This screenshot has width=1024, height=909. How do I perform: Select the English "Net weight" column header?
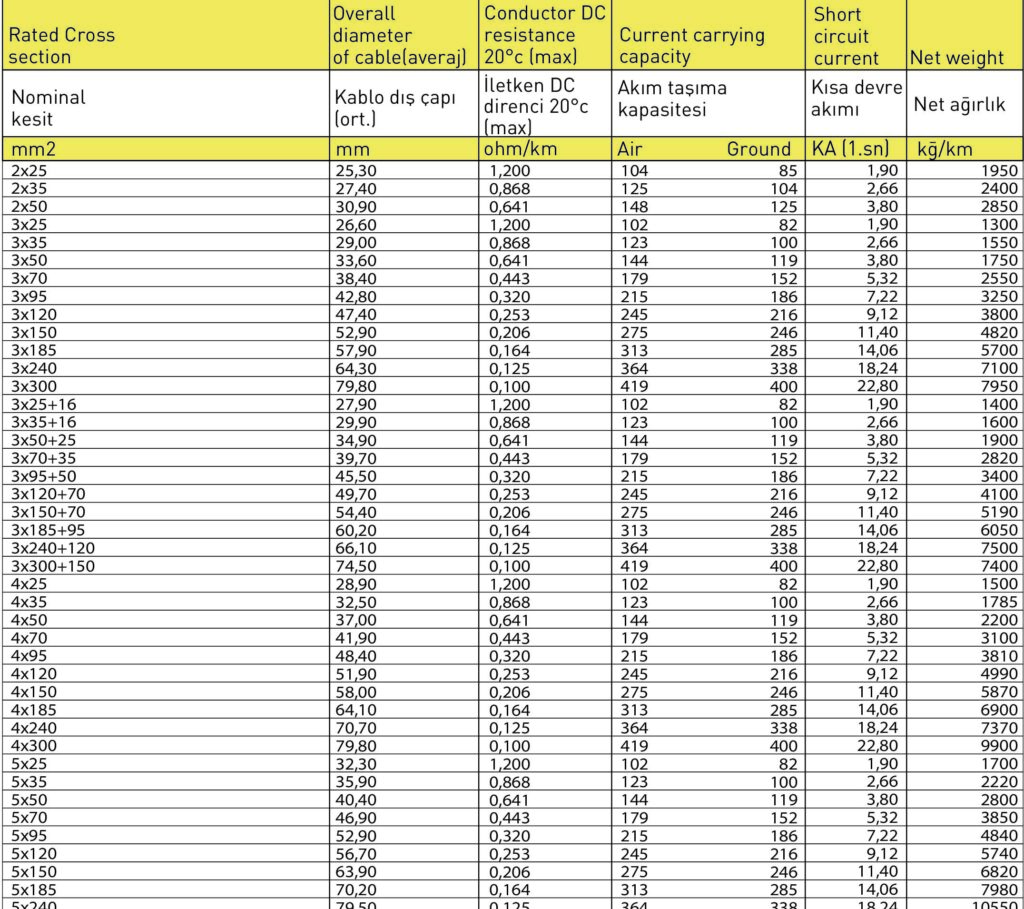[x=957, y=57]
